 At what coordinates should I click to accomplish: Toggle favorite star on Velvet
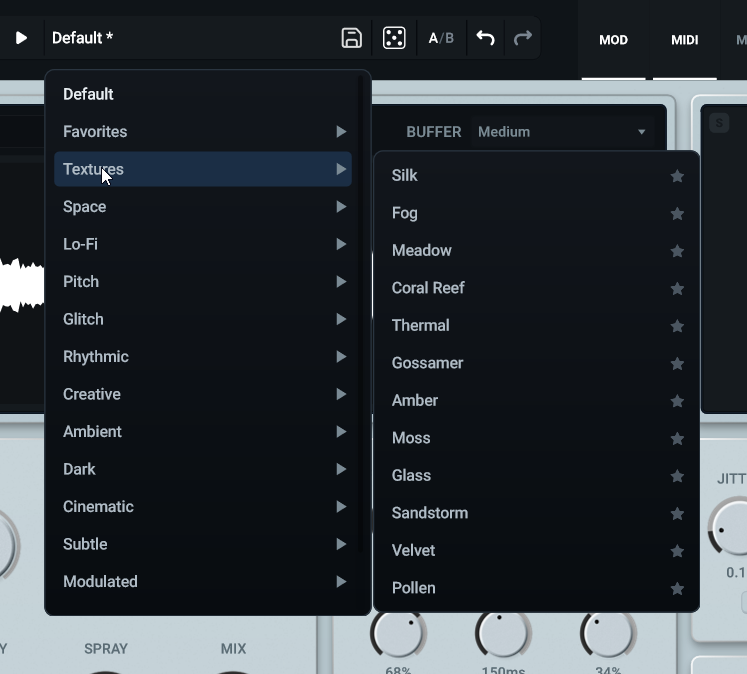pos(677,551)
